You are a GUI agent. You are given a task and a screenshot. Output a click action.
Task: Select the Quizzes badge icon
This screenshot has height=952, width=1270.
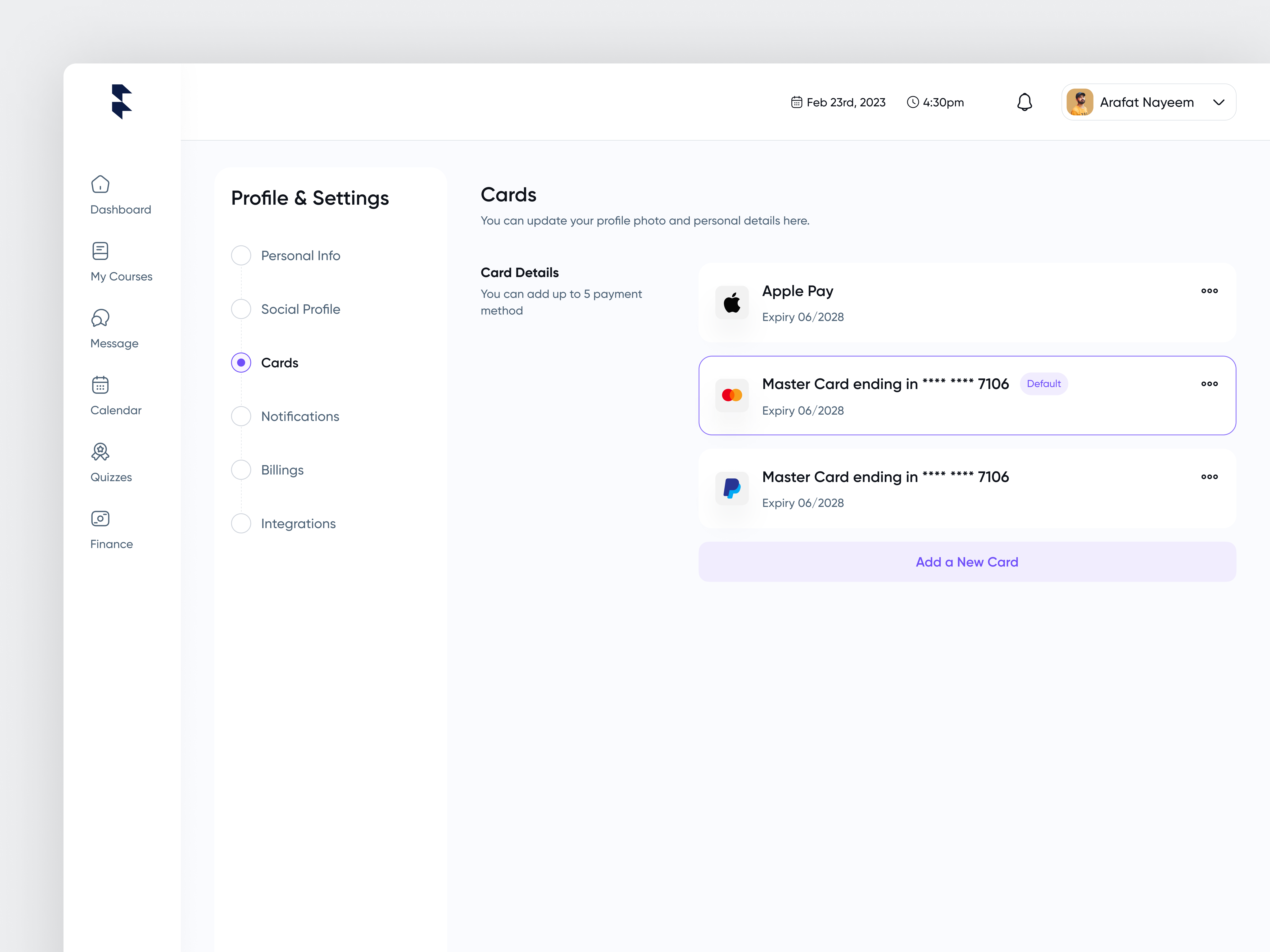coord(100,452)
